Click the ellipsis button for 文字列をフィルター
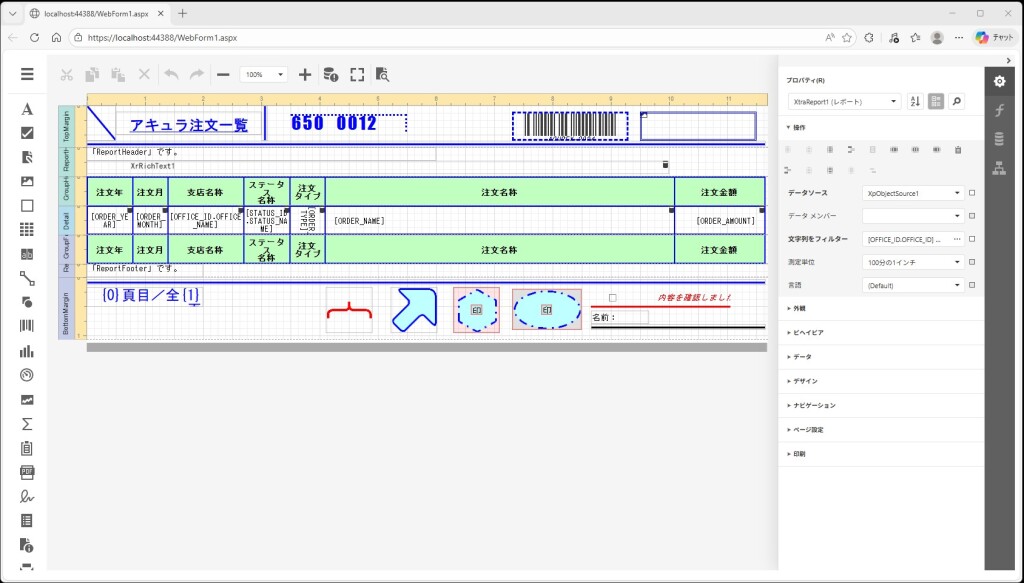The height and width of the screenshot is (583, 1024). coord(956,239)
